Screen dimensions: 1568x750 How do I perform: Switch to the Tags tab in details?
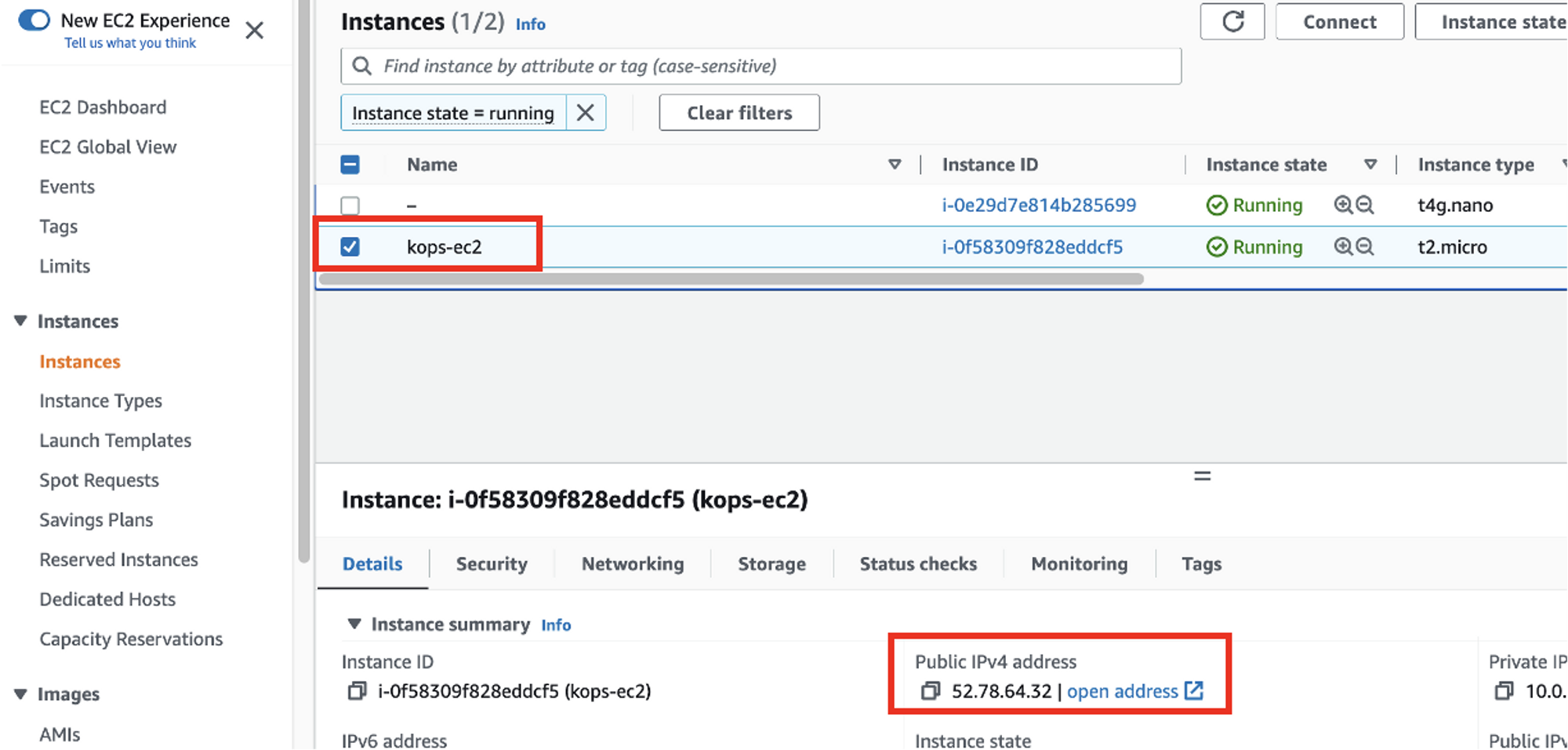coord(1201,564)
